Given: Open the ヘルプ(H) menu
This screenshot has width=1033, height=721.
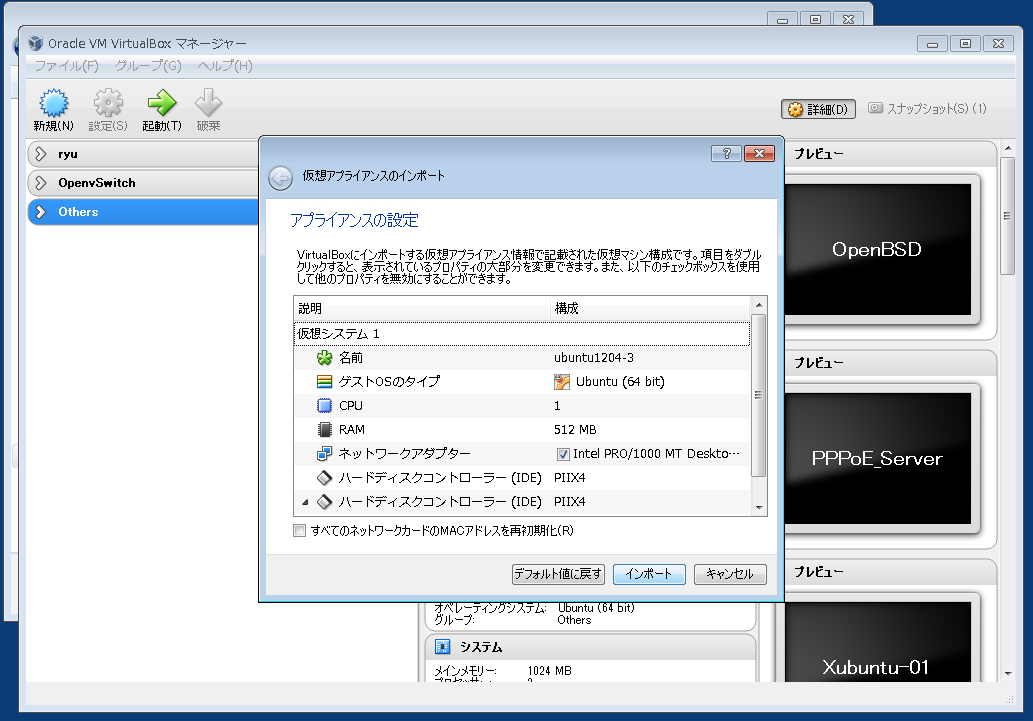Looking at the screenshot, I should pyautogui.click(x=225, y=66).
